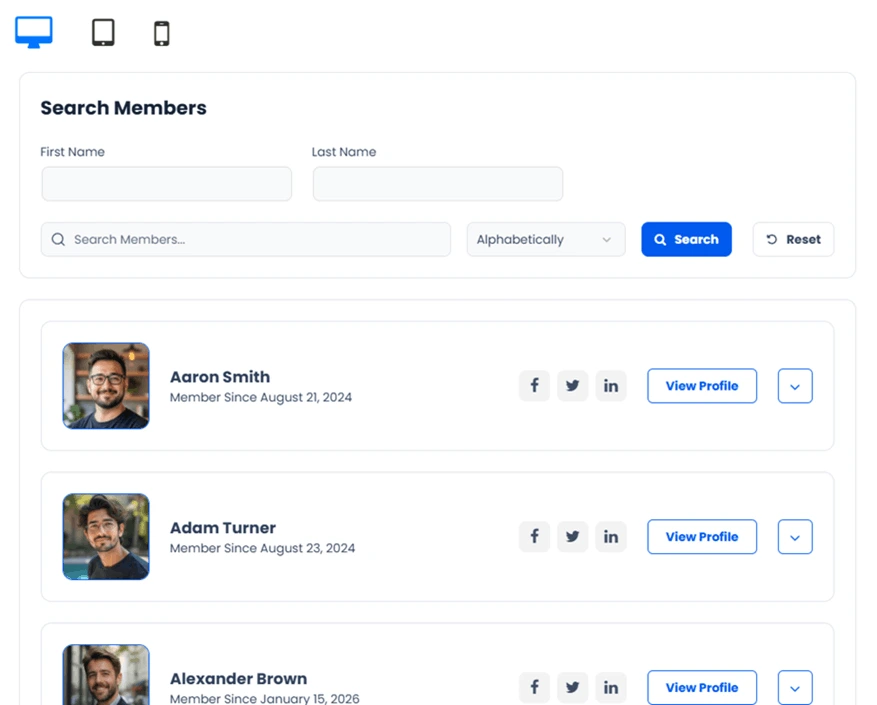
Task: Open Aaron Smith's Twitter link
Action: click(572, 386)
